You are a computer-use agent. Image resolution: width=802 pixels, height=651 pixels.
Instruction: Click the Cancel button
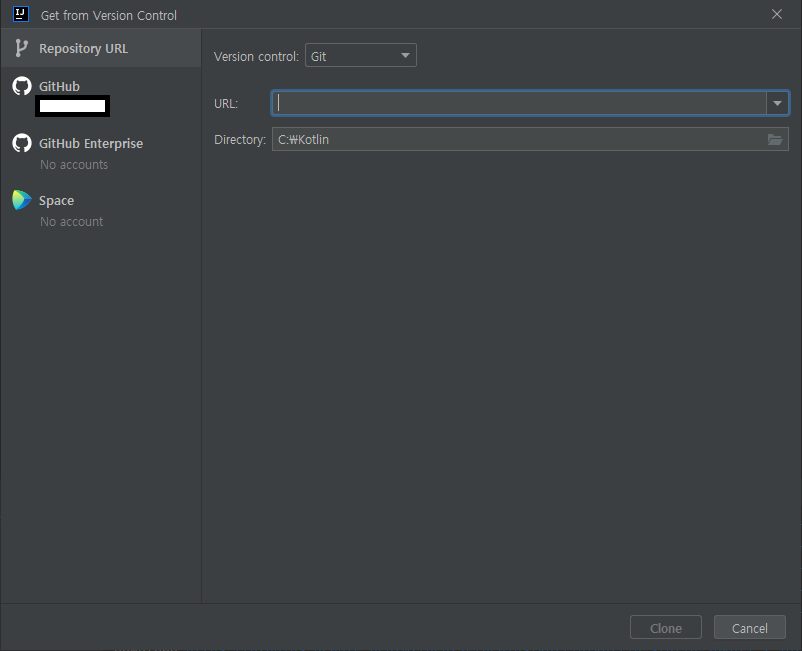[x=749, y=627]
